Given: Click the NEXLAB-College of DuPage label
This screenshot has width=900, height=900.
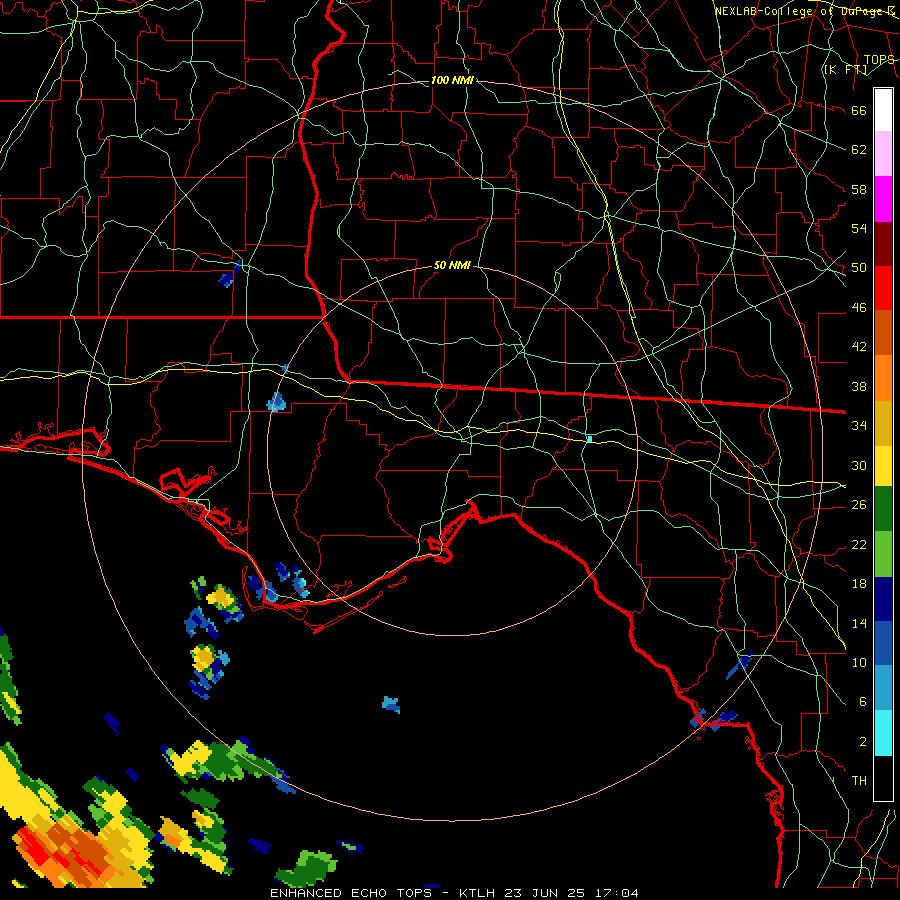Looking at the screenshot, I should 804,11.
